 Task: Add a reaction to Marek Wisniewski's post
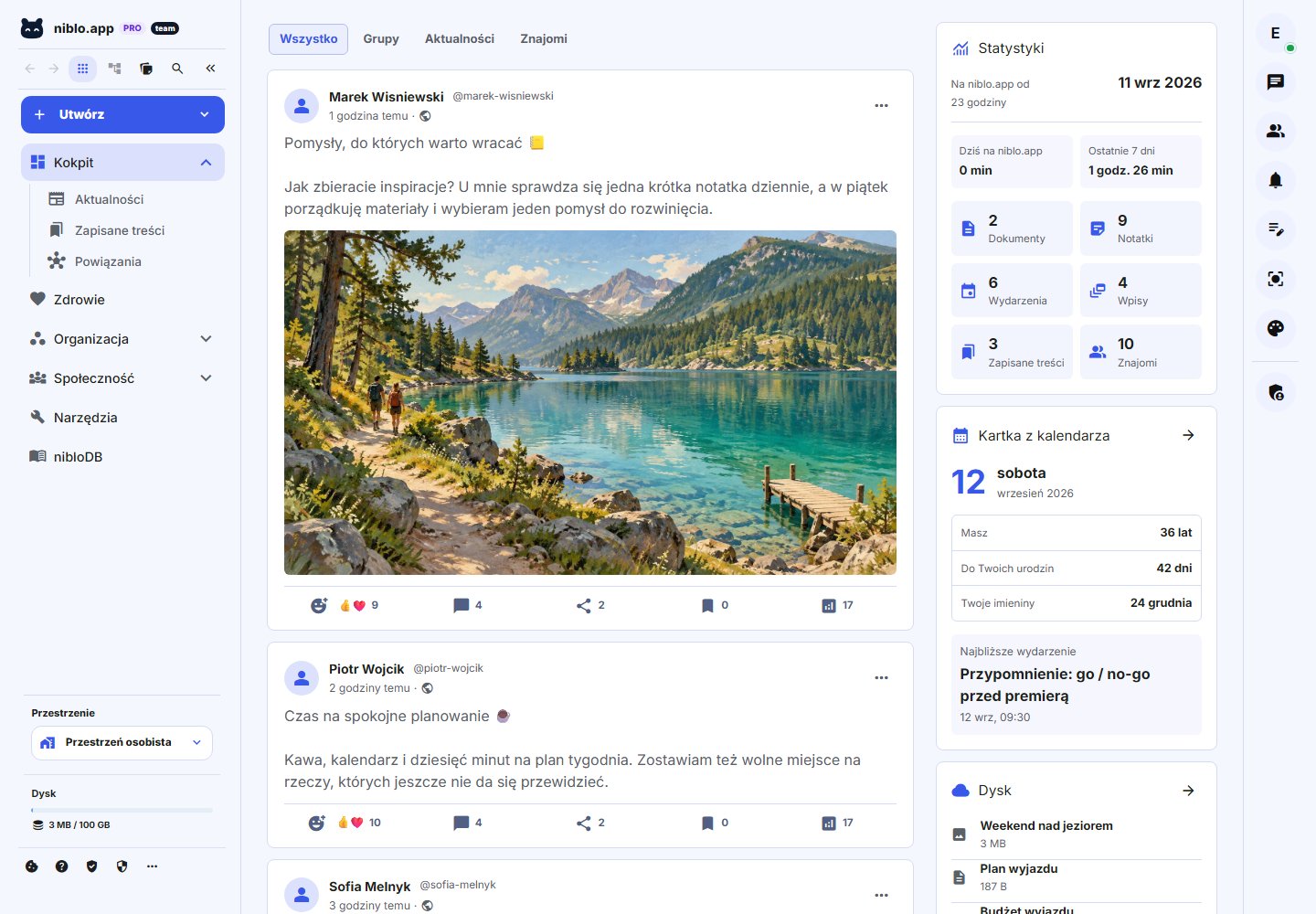pos(318,605)
